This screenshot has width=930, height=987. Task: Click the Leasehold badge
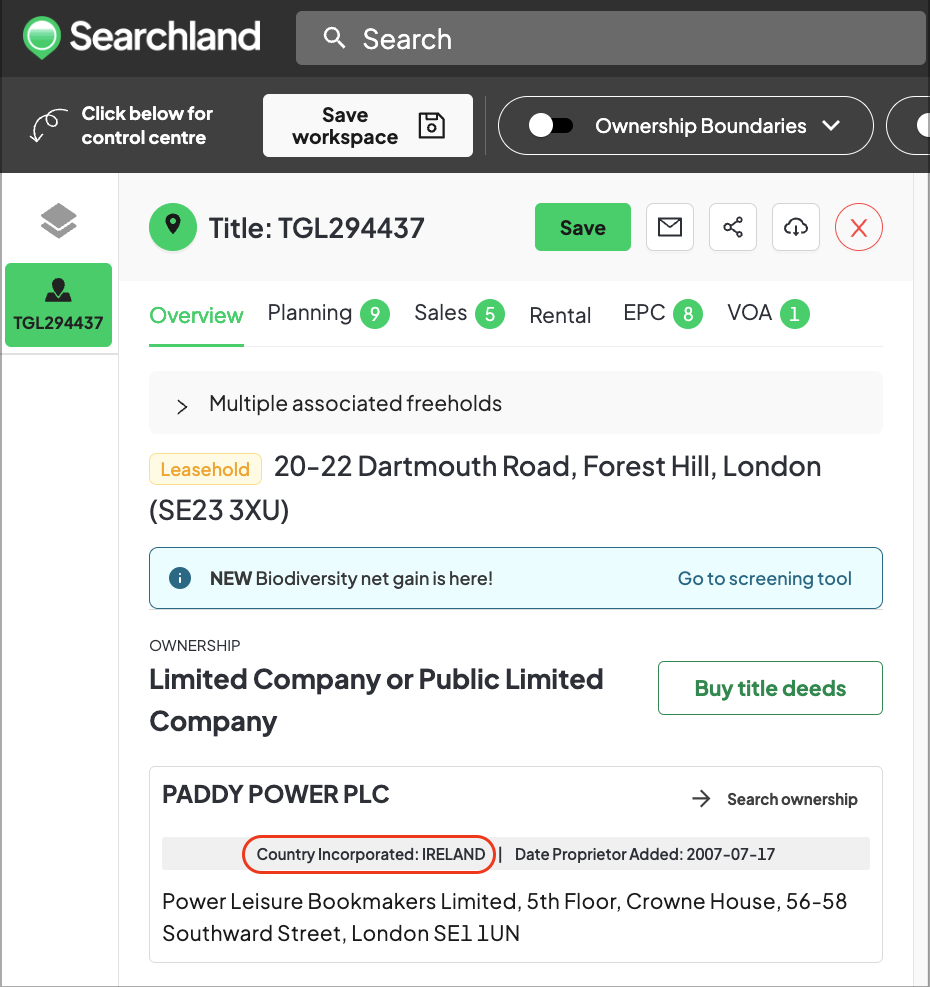pos(205,469)
